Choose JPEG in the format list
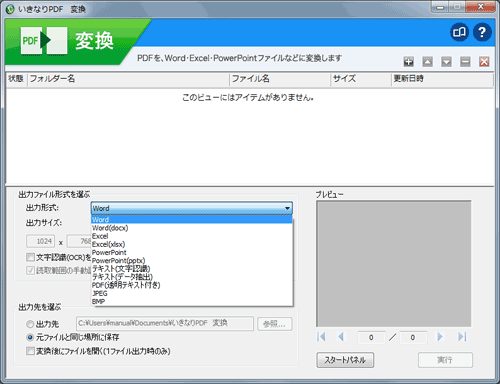The width and height of the screenshot is (500, 384). pyautogui.click(x=192, y=293)
